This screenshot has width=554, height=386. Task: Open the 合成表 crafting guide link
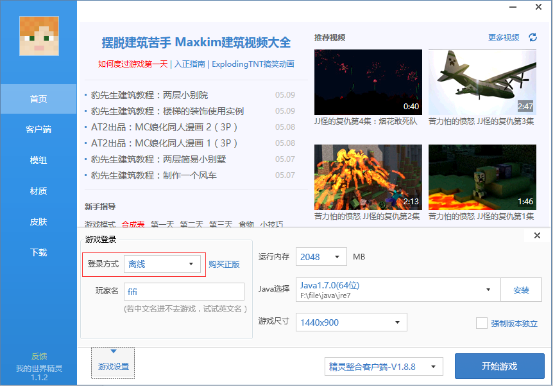(133, 224)
